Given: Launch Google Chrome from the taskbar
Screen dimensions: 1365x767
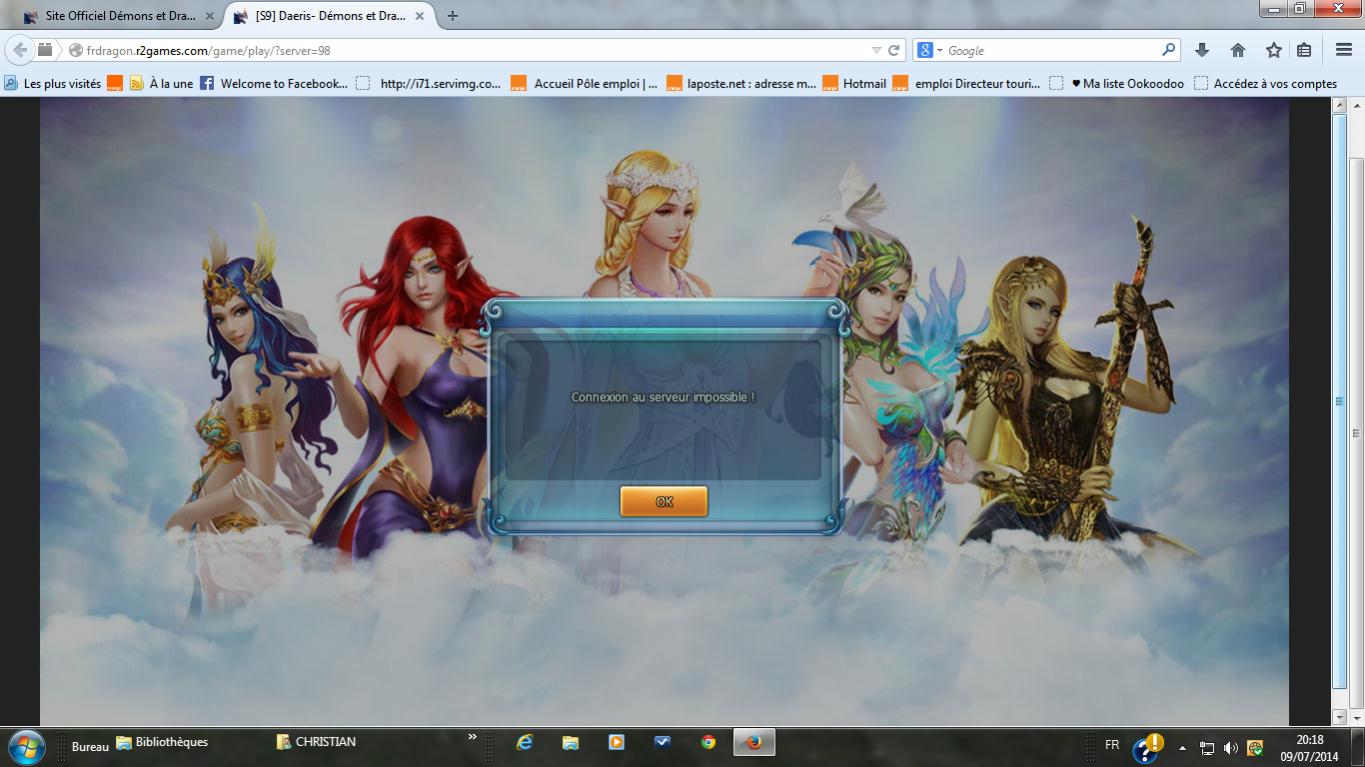Looking at the screenshot, I should [x=708, y=742].
